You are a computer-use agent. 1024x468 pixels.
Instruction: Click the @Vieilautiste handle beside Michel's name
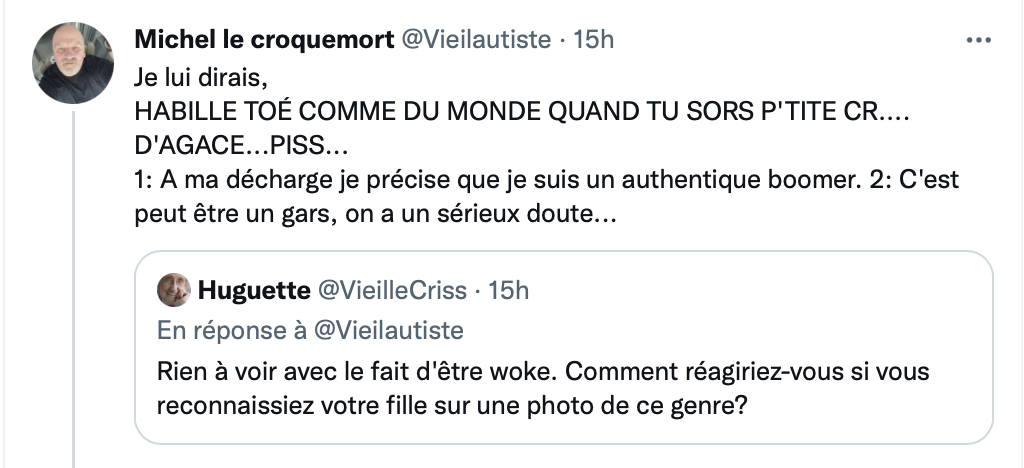tap(476, 40)
